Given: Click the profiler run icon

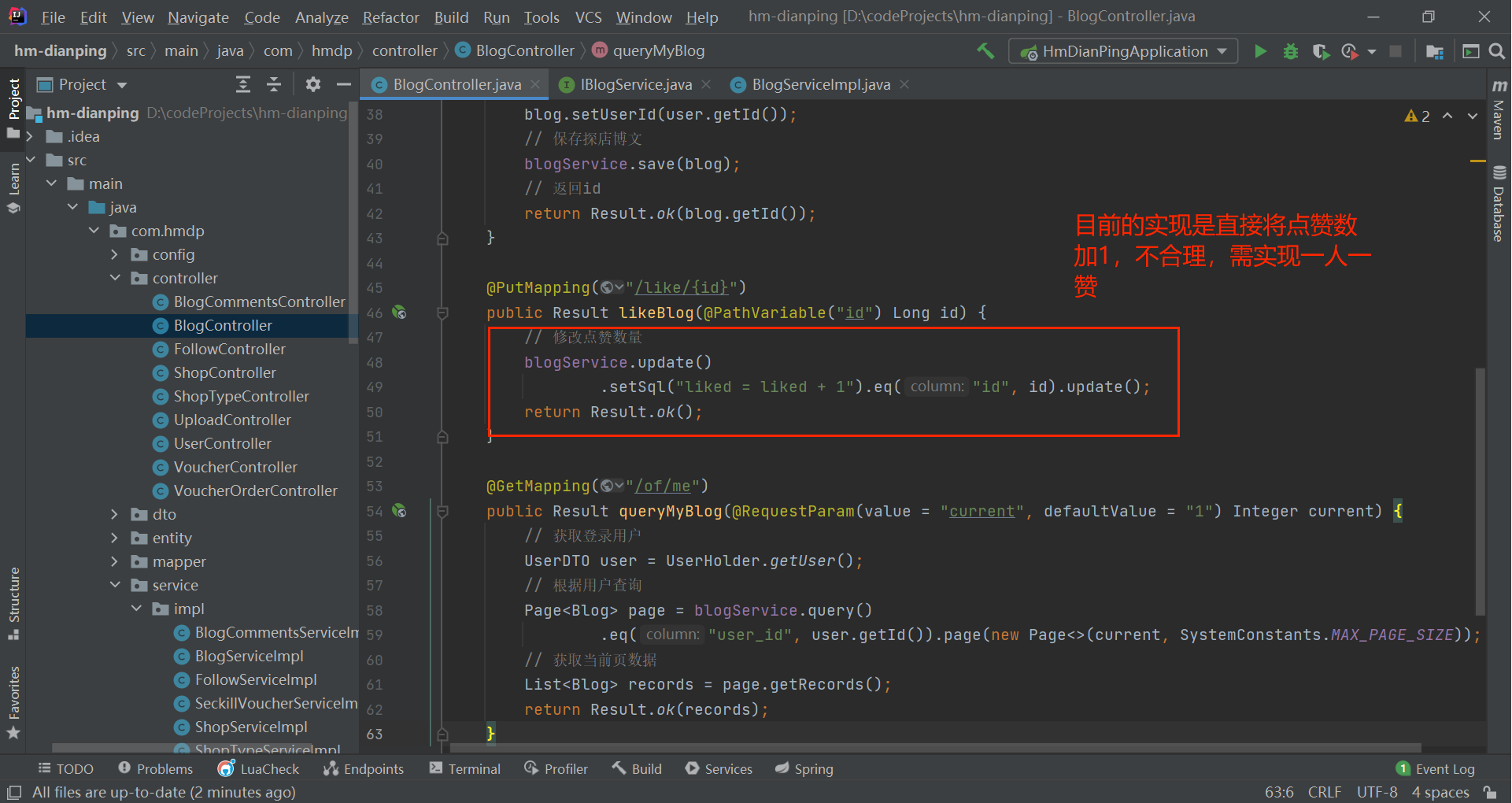Looking at the screenshot, I should [x=1350, y=51].
